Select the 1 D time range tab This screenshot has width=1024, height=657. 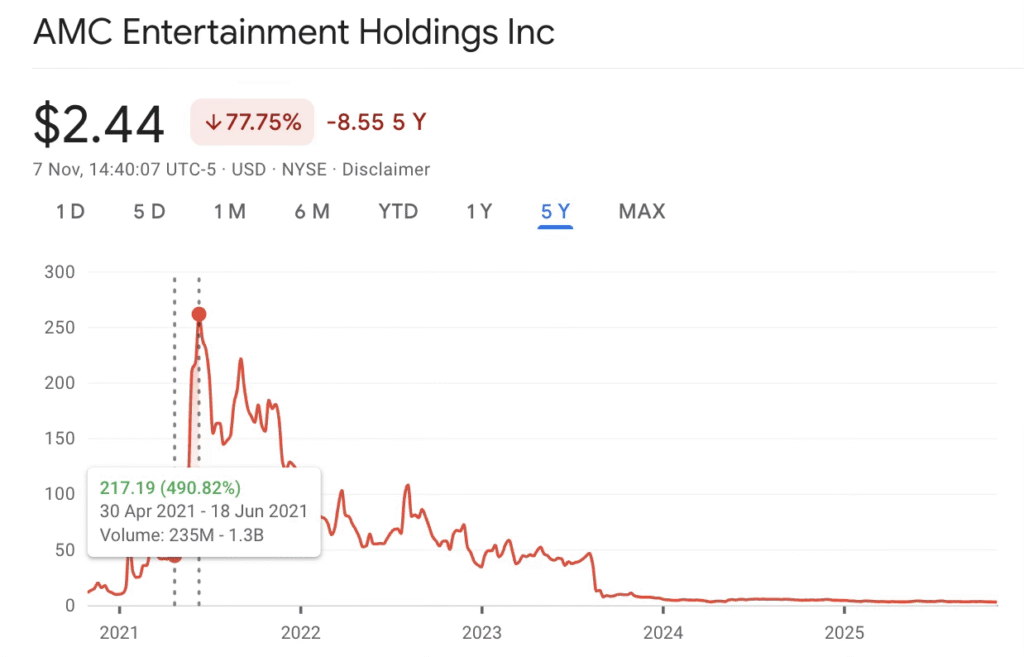point(70,211)
